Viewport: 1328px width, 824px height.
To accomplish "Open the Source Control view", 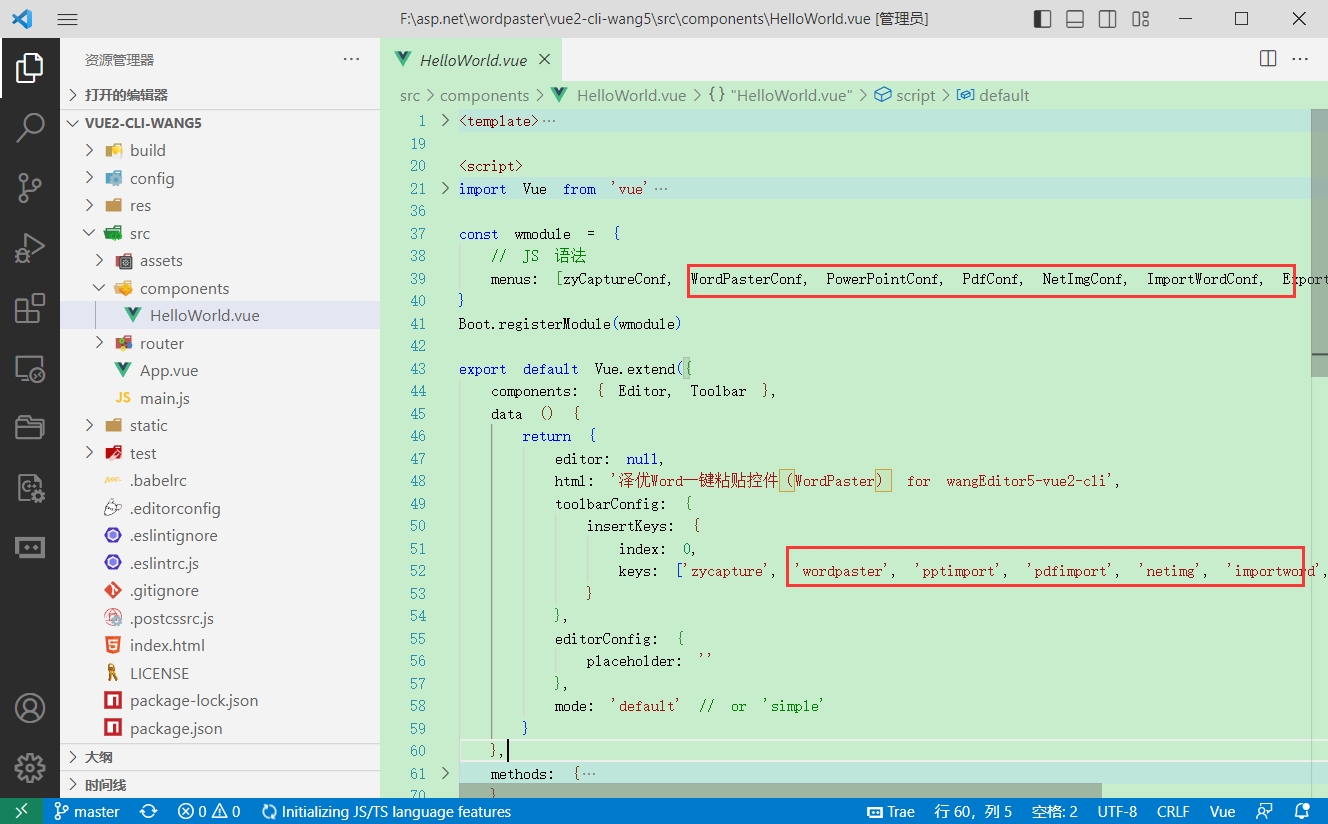I will [30, 187].
